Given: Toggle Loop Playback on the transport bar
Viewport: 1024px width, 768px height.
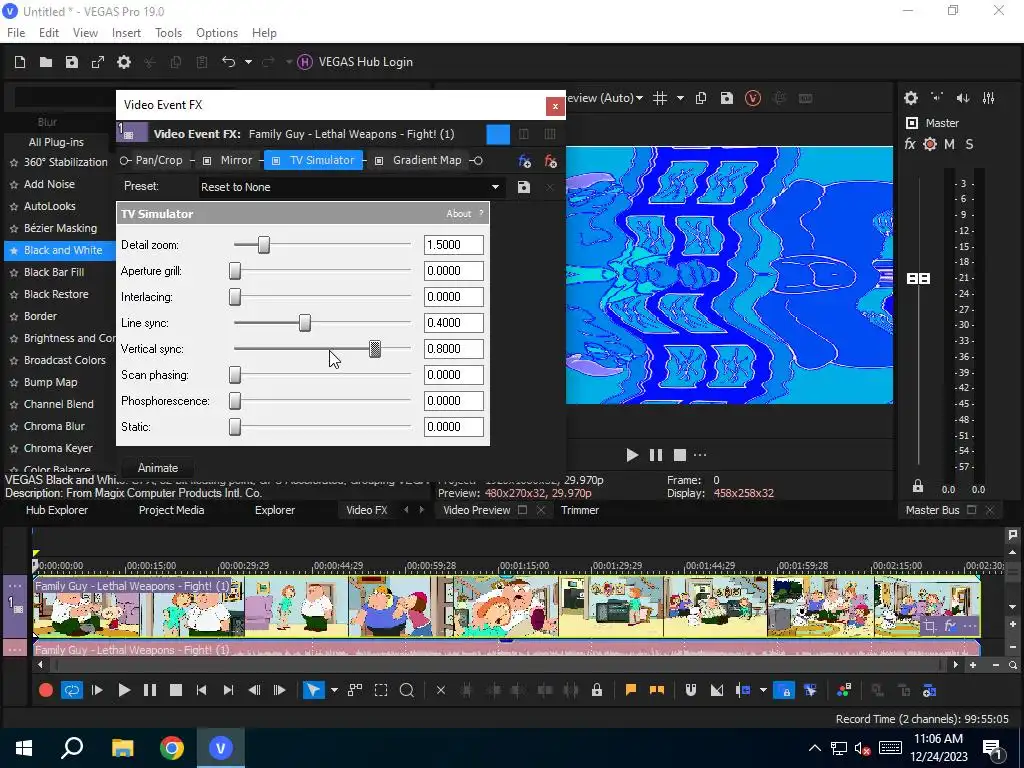Looking at the screenshot, I should click(x=72, y=690).
